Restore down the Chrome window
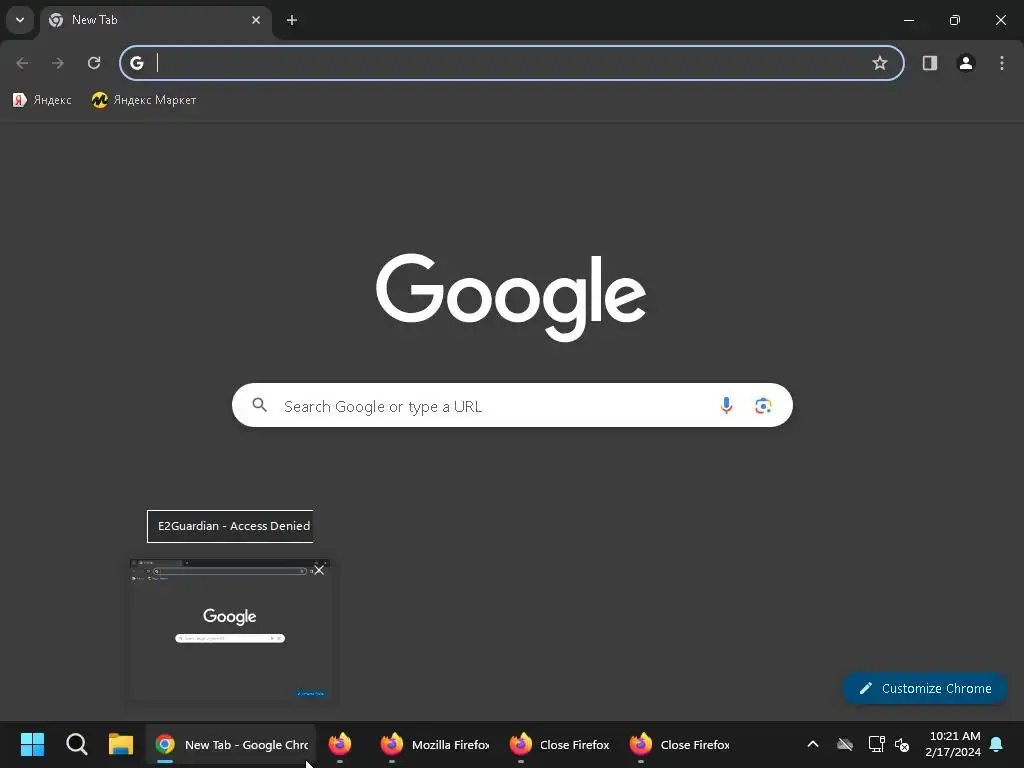 tap(955, 20)
